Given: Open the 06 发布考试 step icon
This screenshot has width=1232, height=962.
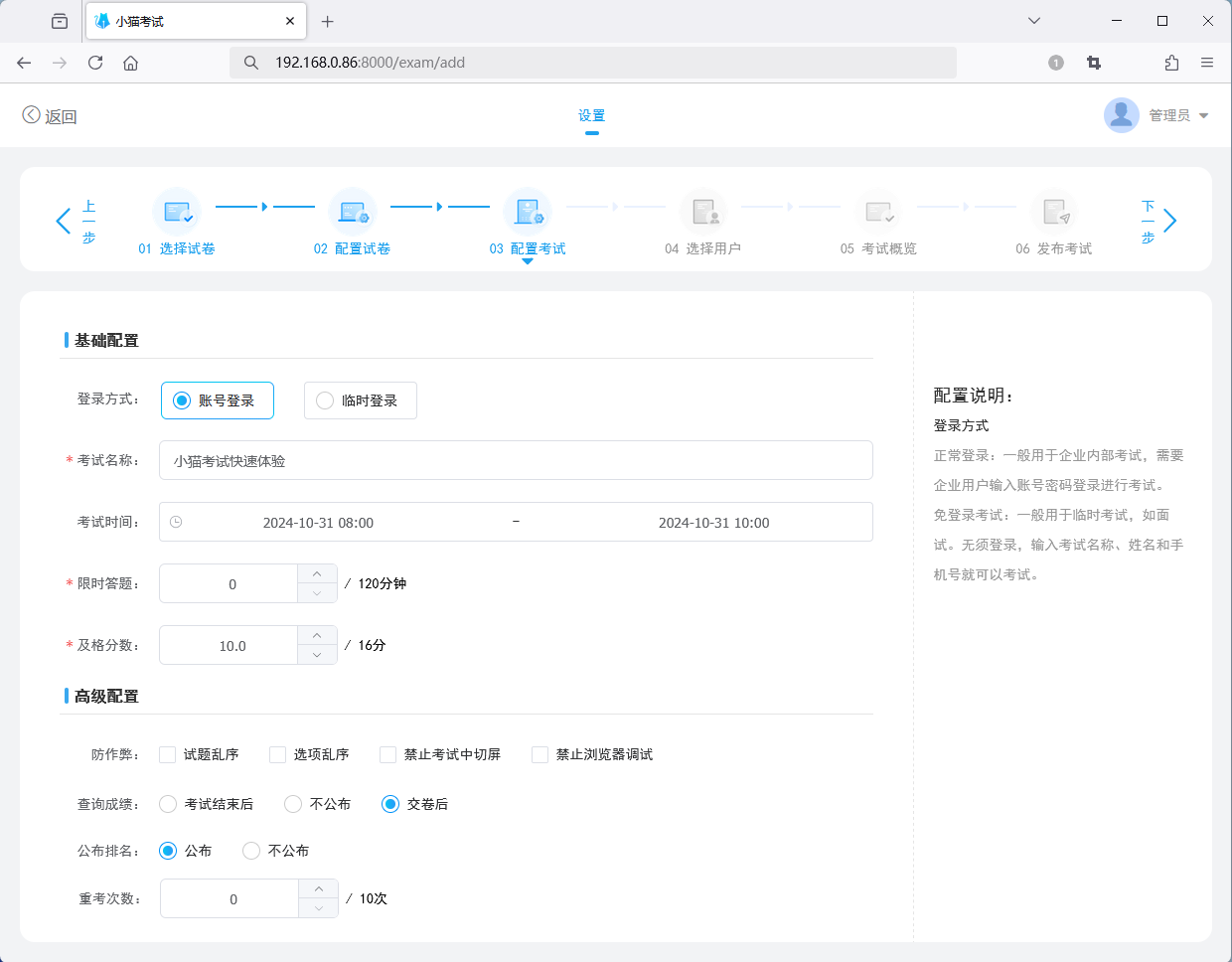Looking at the screenshot, I should pyautogui.click(x=1054, y=212).
